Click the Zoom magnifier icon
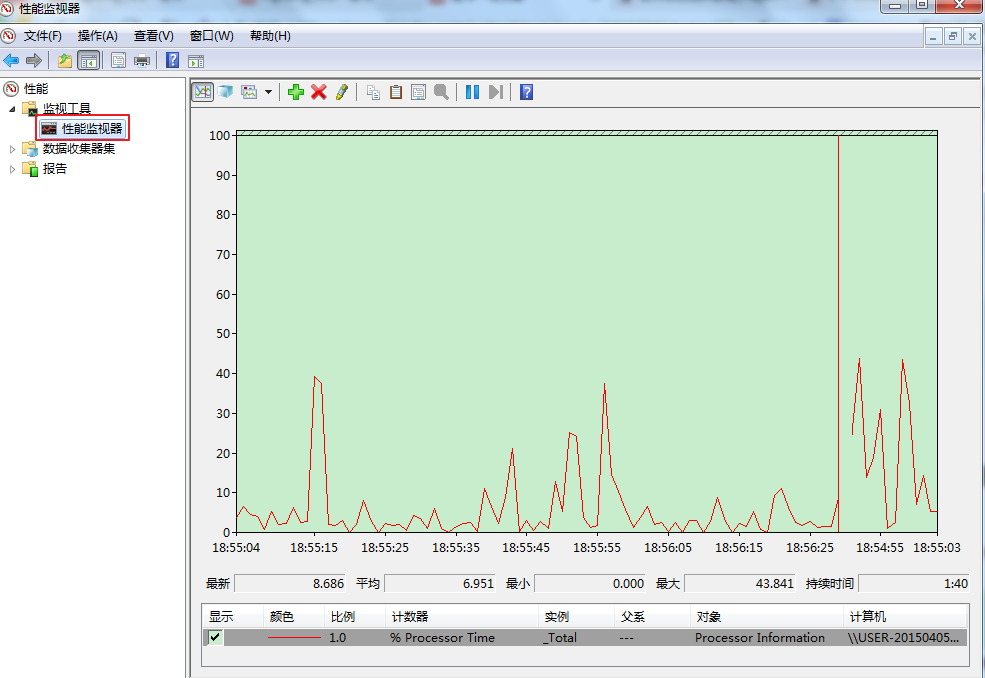 coord(442,92)
